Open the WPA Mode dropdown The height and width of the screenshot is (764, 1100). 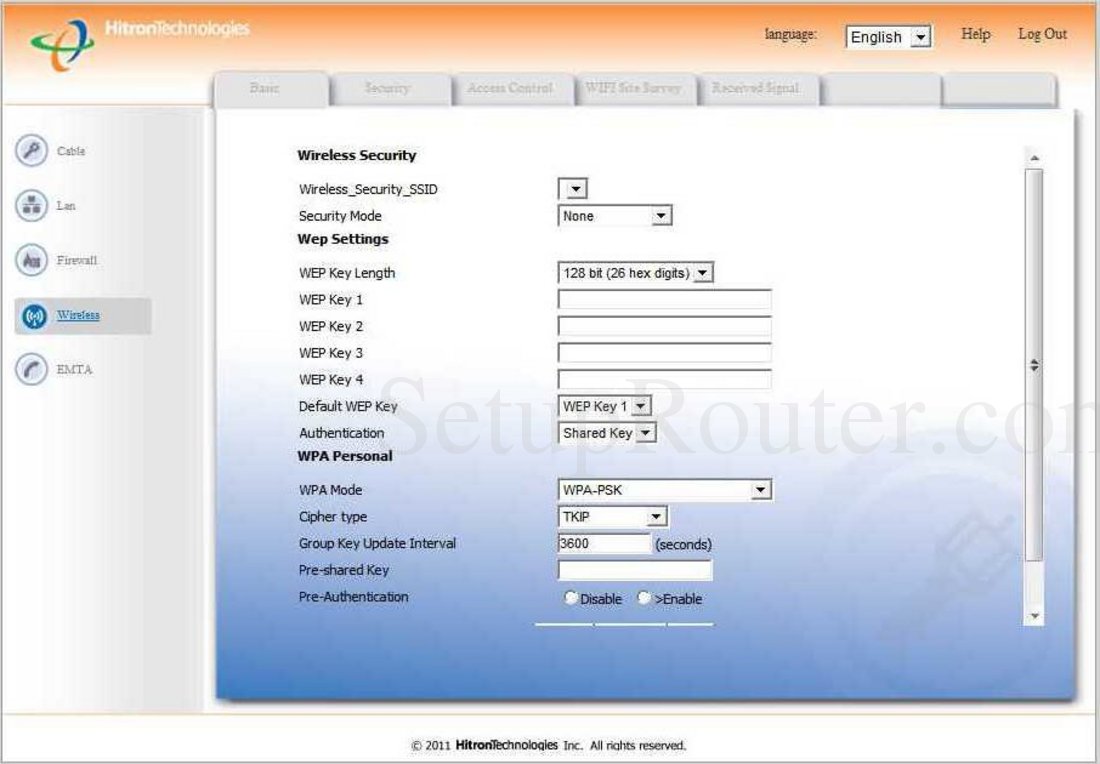(664, 490)
